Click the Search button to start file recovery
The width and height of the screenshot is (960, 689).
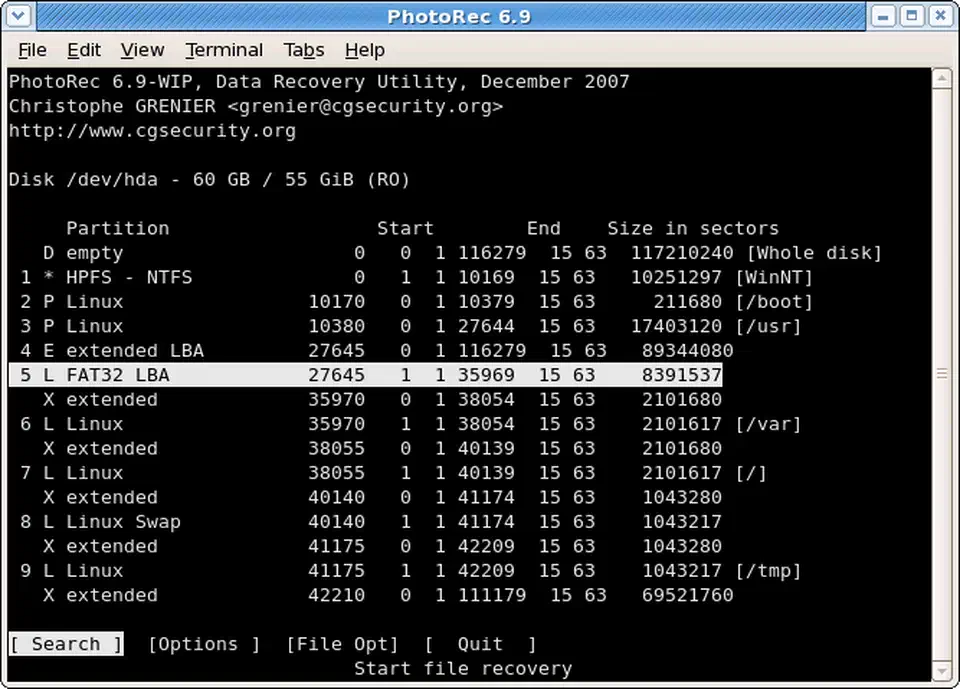coord(66,644)
